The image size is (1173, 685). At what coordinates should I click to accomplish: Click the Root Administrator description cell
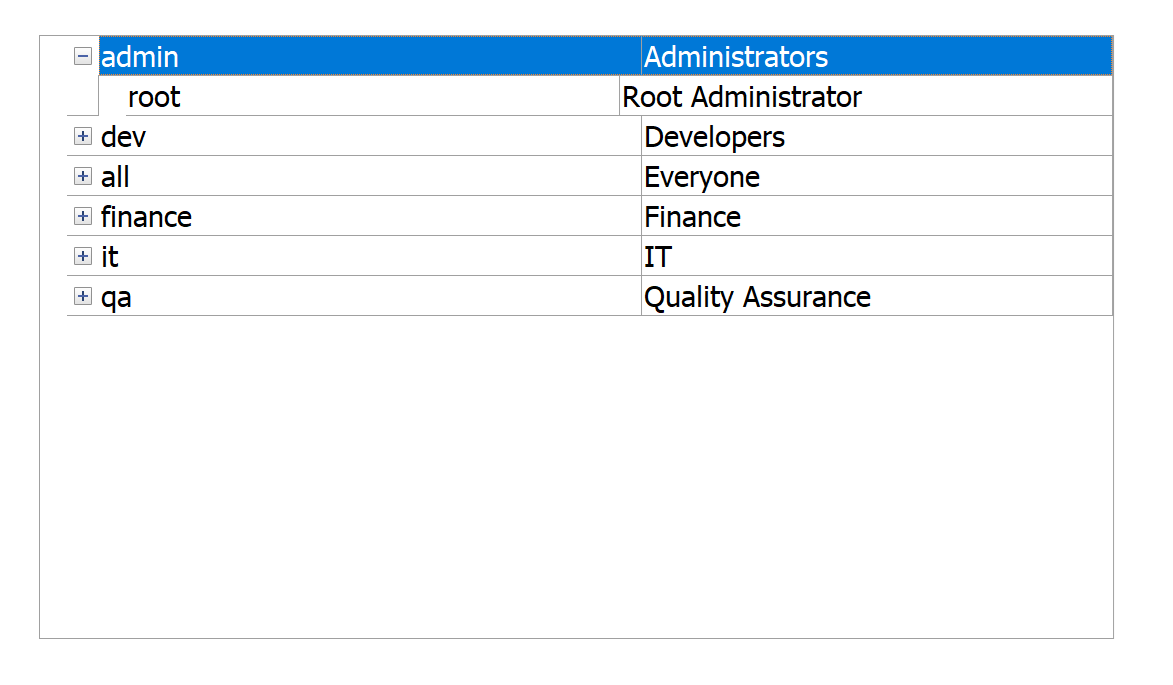coord(742,97)
